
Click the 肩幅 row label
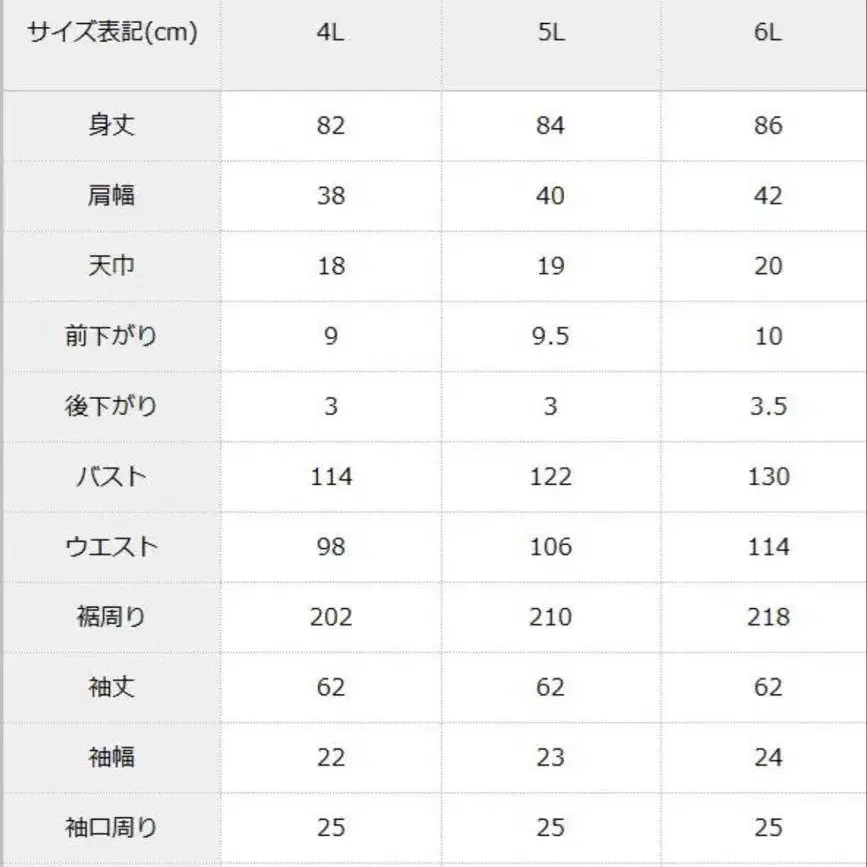[112, 196]
